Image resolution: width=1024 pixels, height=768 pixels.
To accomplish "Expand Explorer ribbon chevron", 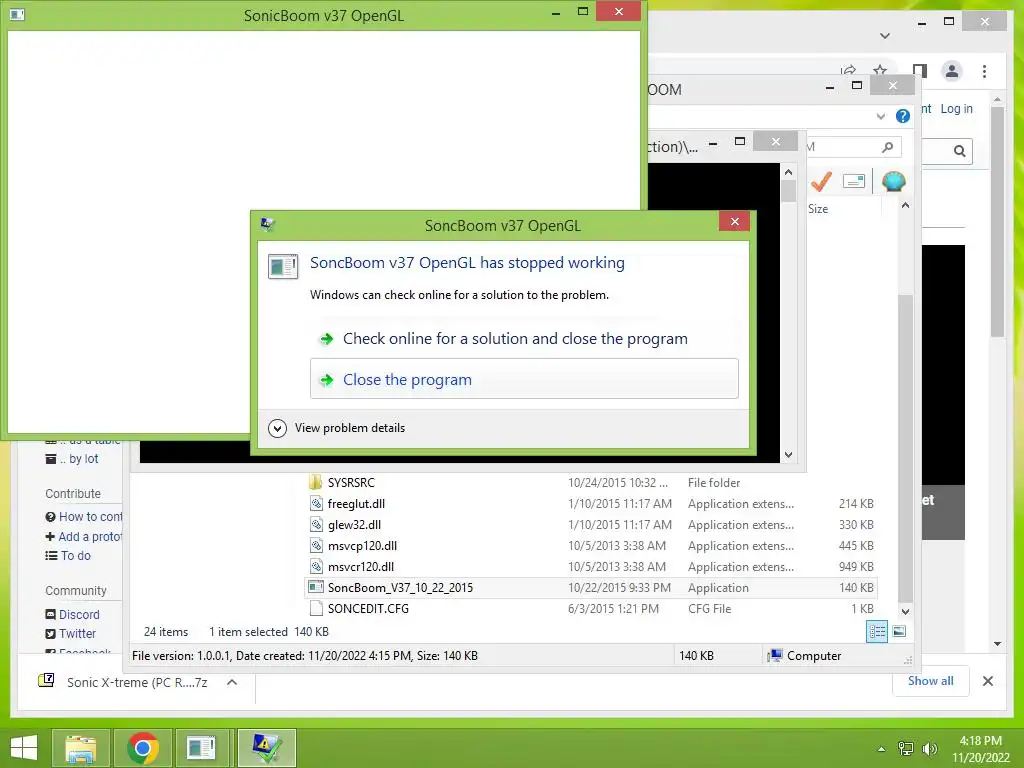I will point(880,116).
